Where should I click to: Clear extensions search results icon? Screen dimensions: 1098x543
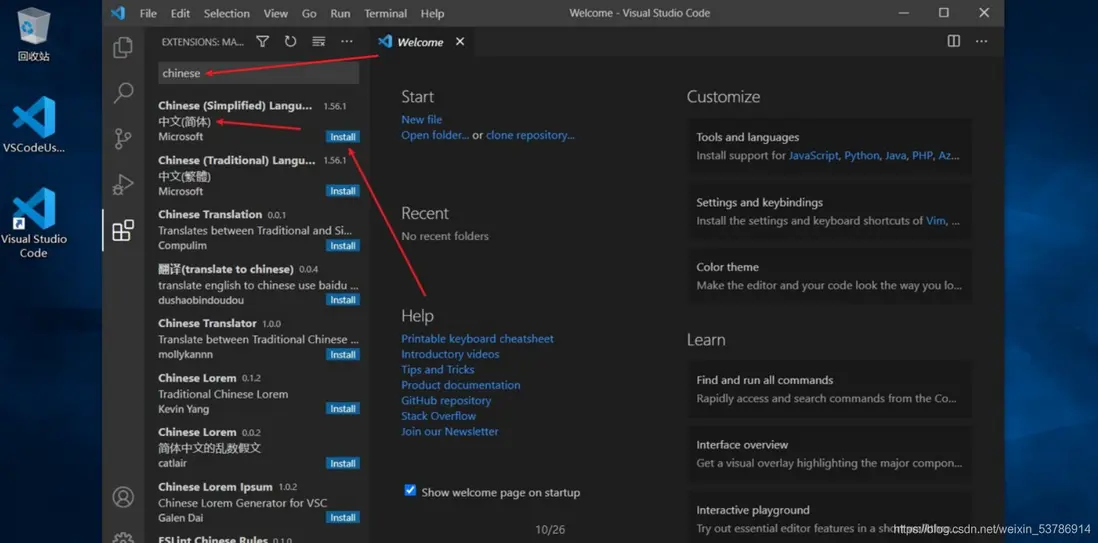tap(318, 42)
